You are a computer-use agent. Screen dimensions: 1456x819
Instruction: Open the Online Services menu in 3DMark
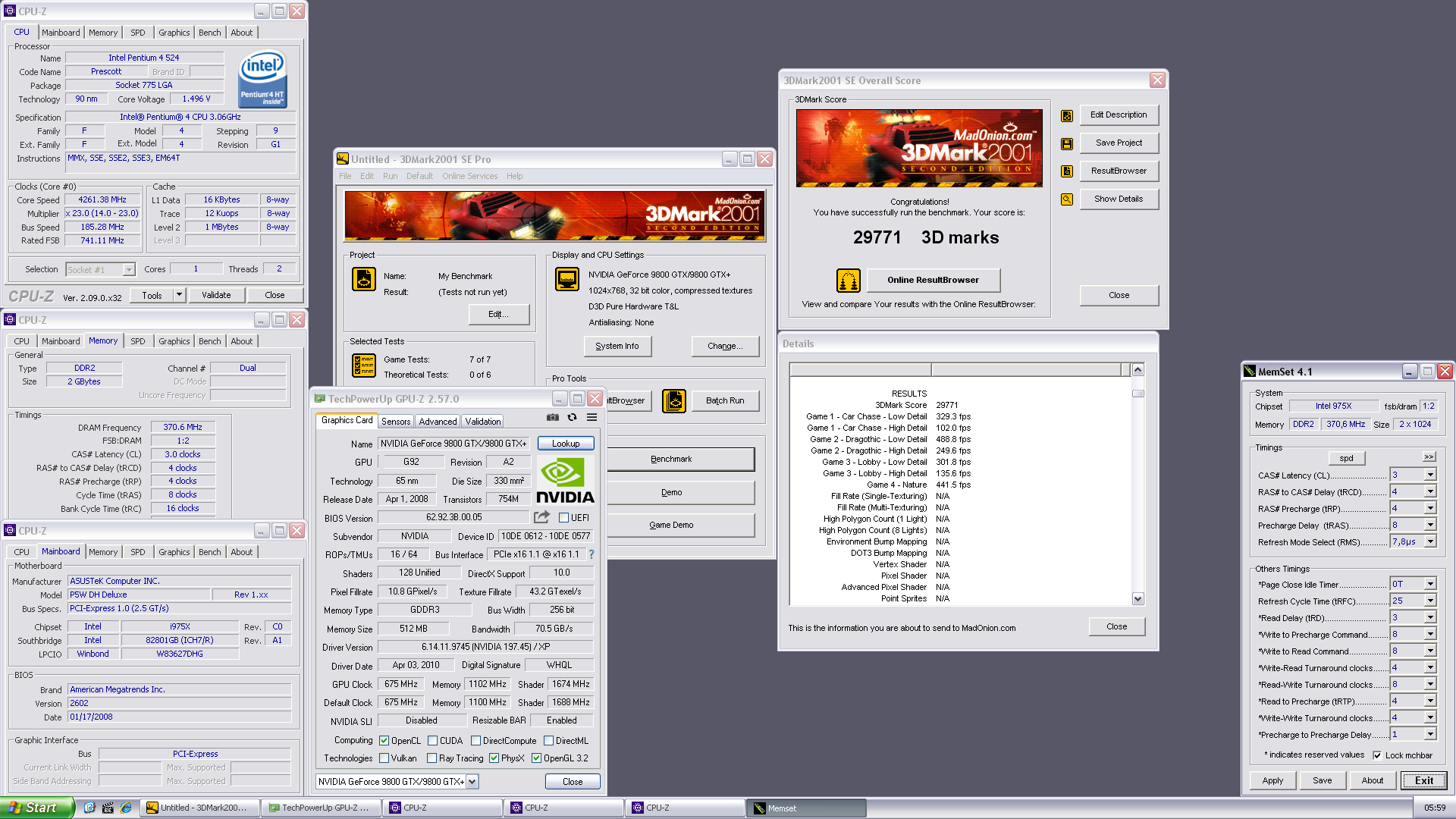coord(470,175)
